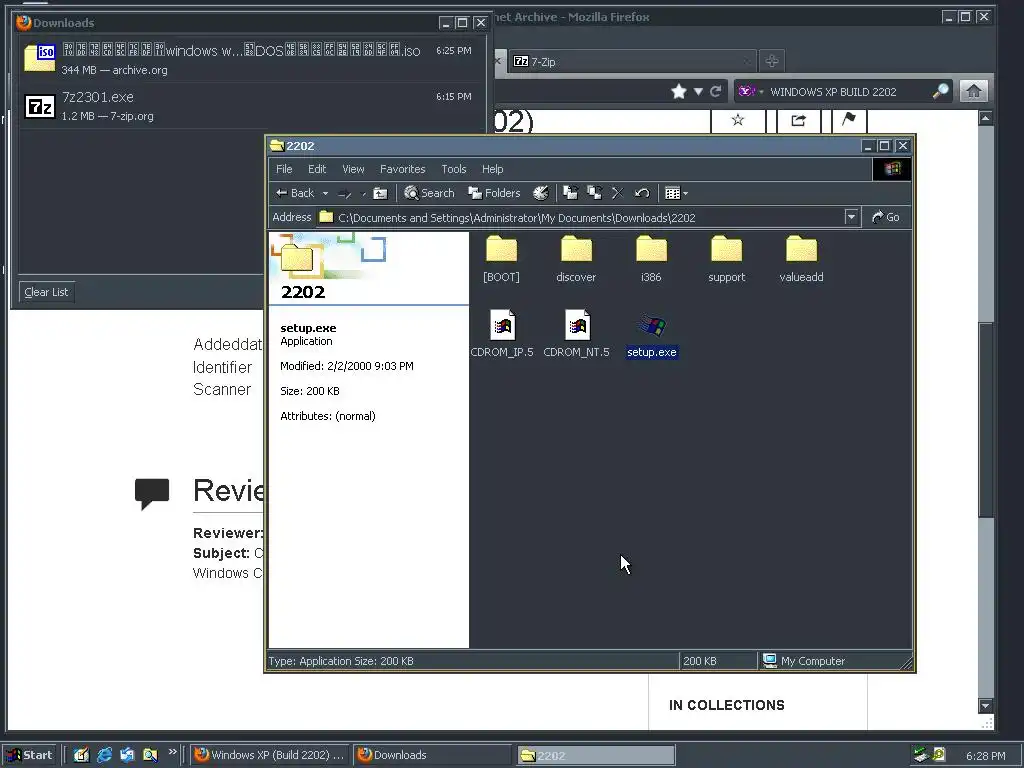1024x768 pixels.
Task: Open the Help menu in Explorer
Action: [492, 169]
